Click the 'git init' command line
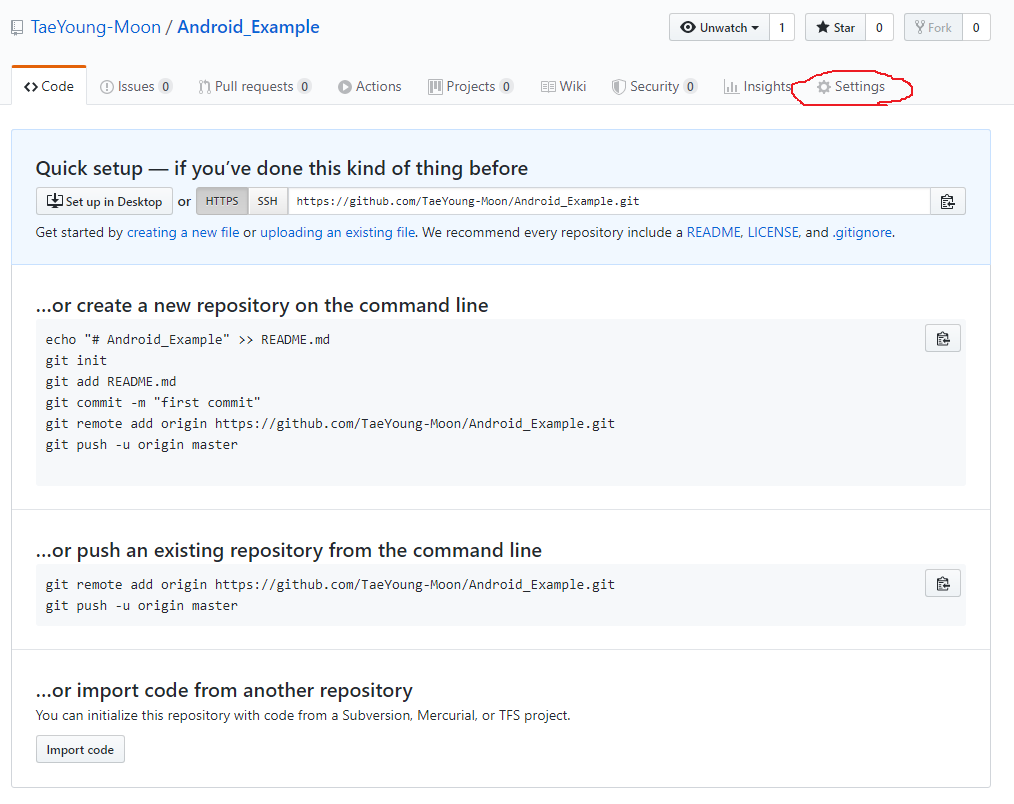 pyautogui.click(x=76, y=360)
